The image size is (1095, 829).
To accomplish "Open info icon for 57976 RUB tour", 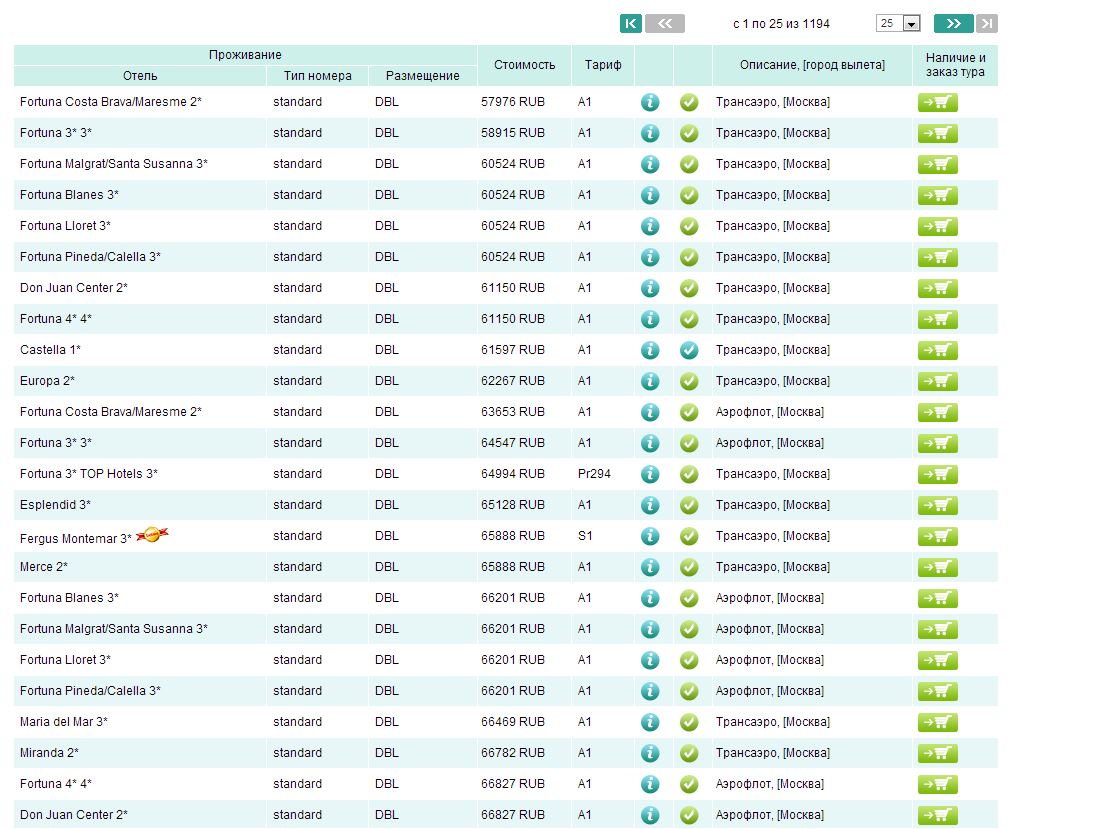I will [x=650, y=102].
